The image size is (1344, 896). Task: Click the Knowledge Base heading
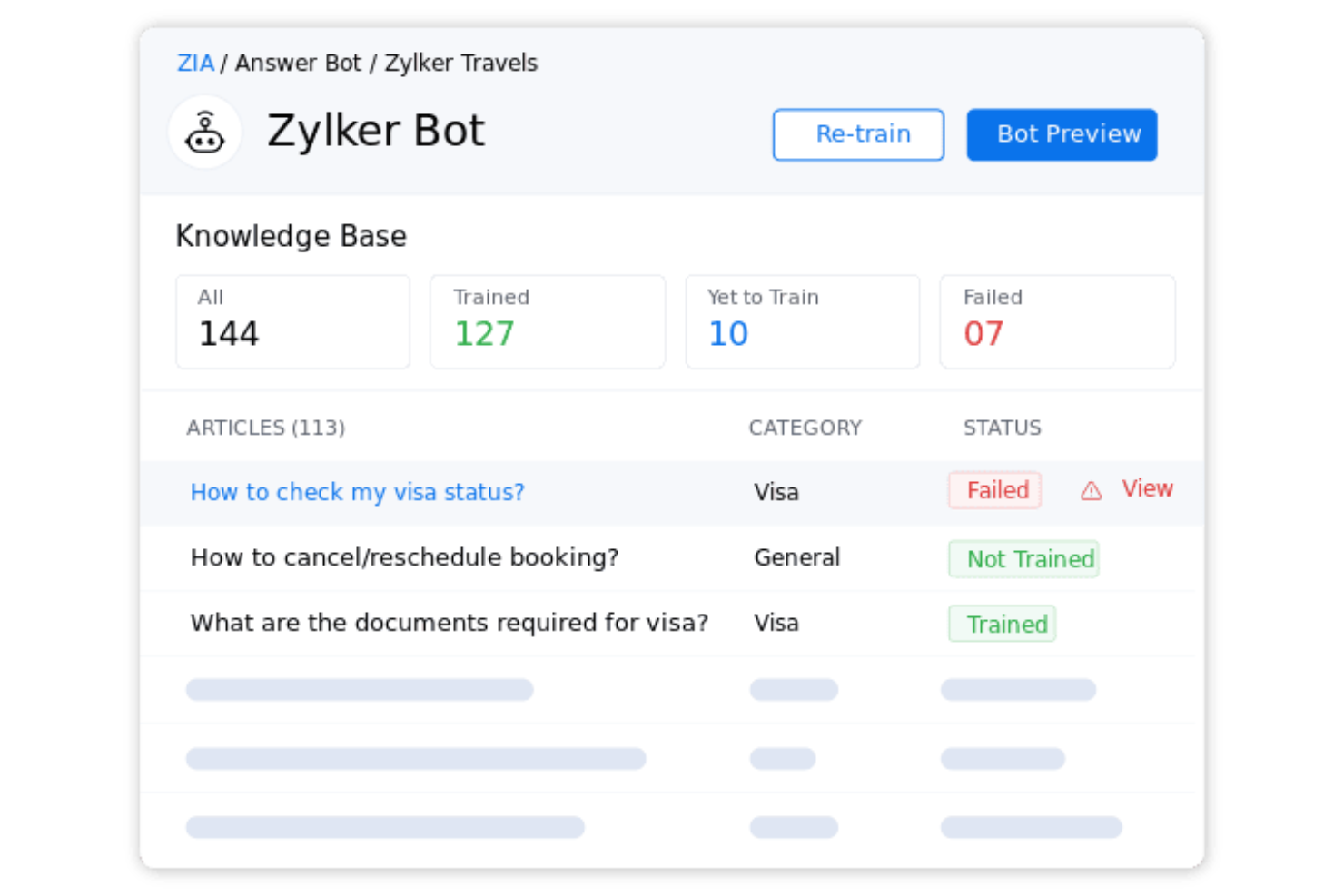[292, 236]
